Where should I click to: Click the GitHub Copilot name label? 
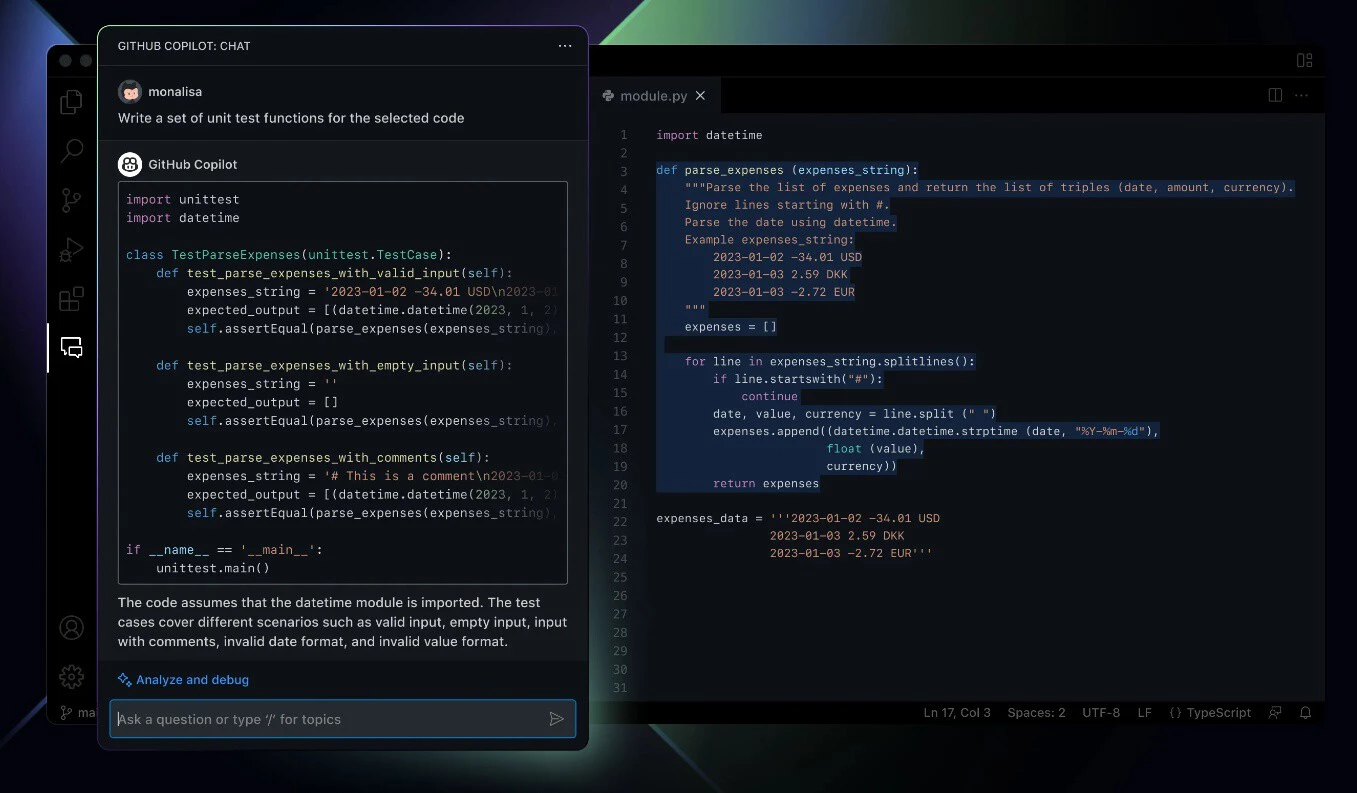click(x=193, y=164)
